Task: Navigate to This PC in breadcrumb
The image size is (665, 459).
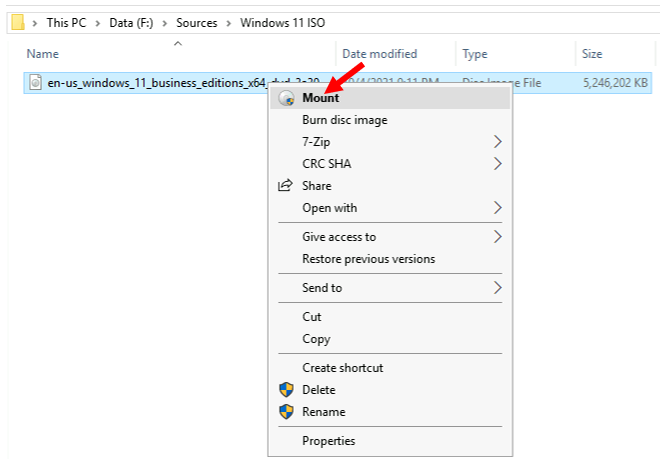Action: coord(66,23)
